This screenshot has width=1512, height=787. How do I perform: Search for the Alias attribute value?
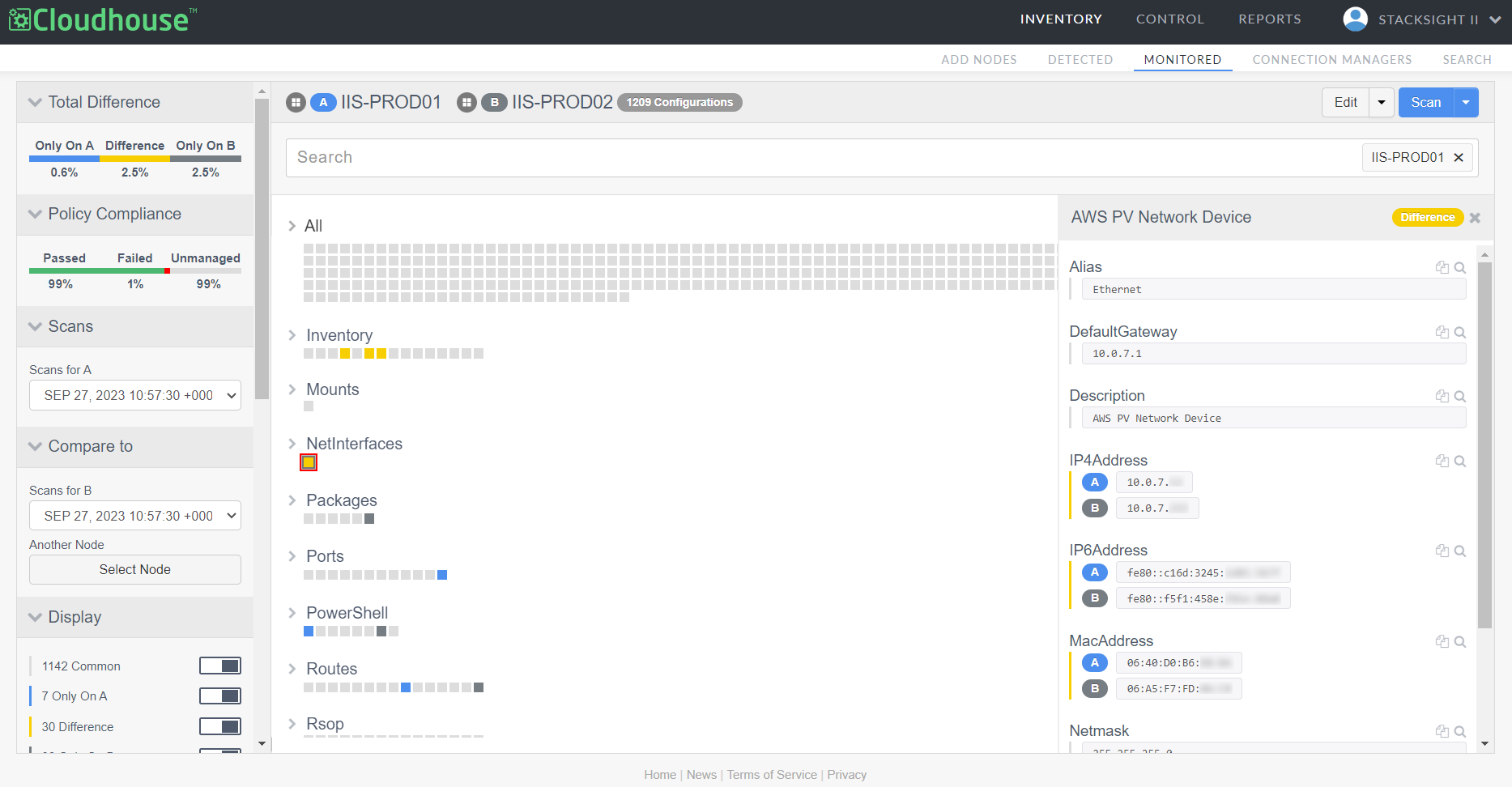(1459, 267)
